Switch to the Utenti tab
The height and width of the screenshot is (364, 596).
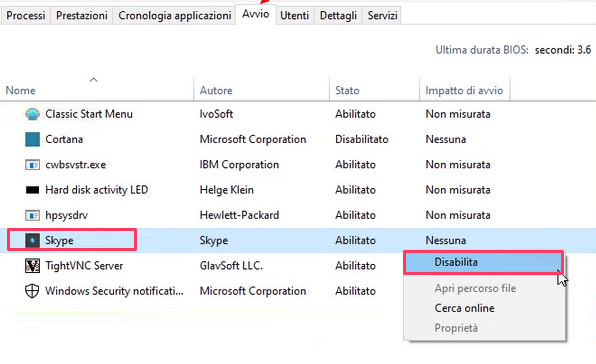(x=294, y=16)
